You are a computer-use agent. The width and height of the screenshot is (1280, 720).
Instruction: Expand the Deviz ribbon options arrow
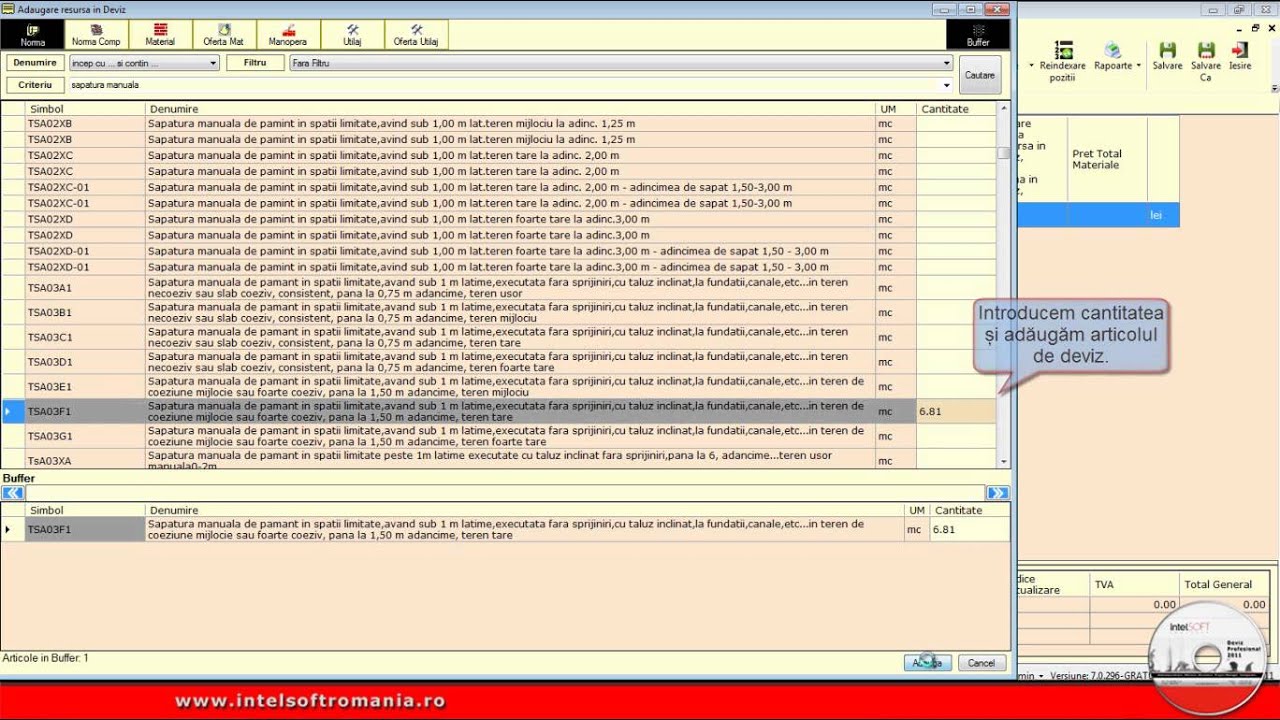(1274, 88)
